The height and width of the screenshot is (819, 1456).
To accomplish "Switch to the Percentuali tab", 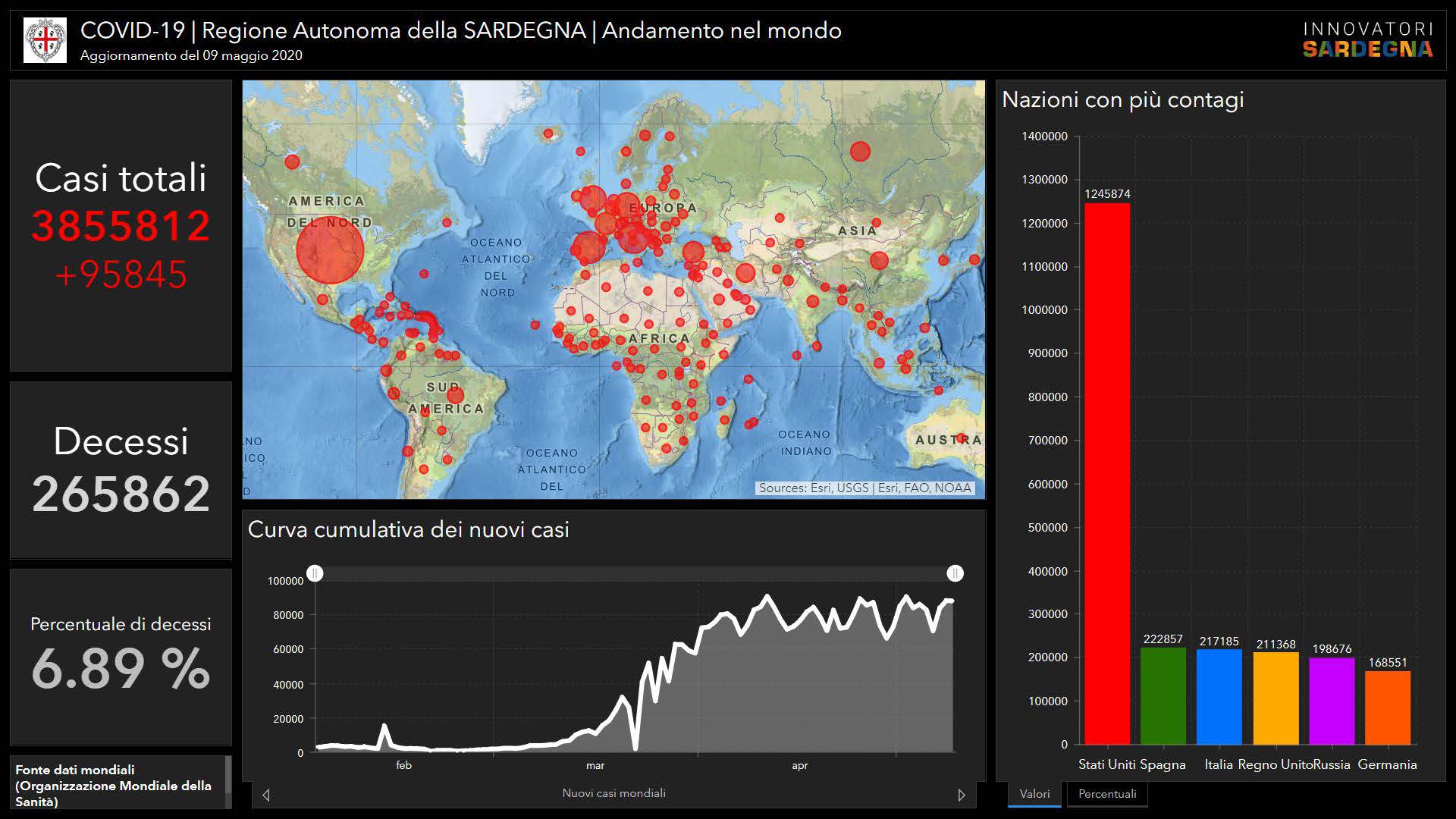I will click(x=1107, y=794).
